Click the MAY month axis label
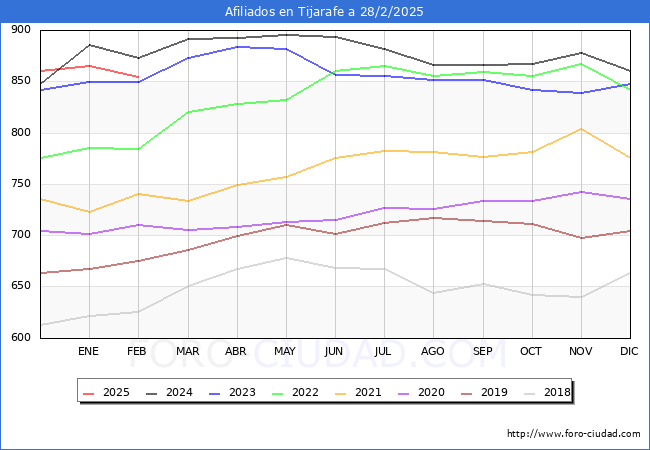Viewport: 650px width, 450px height. (x=285, y=351)
